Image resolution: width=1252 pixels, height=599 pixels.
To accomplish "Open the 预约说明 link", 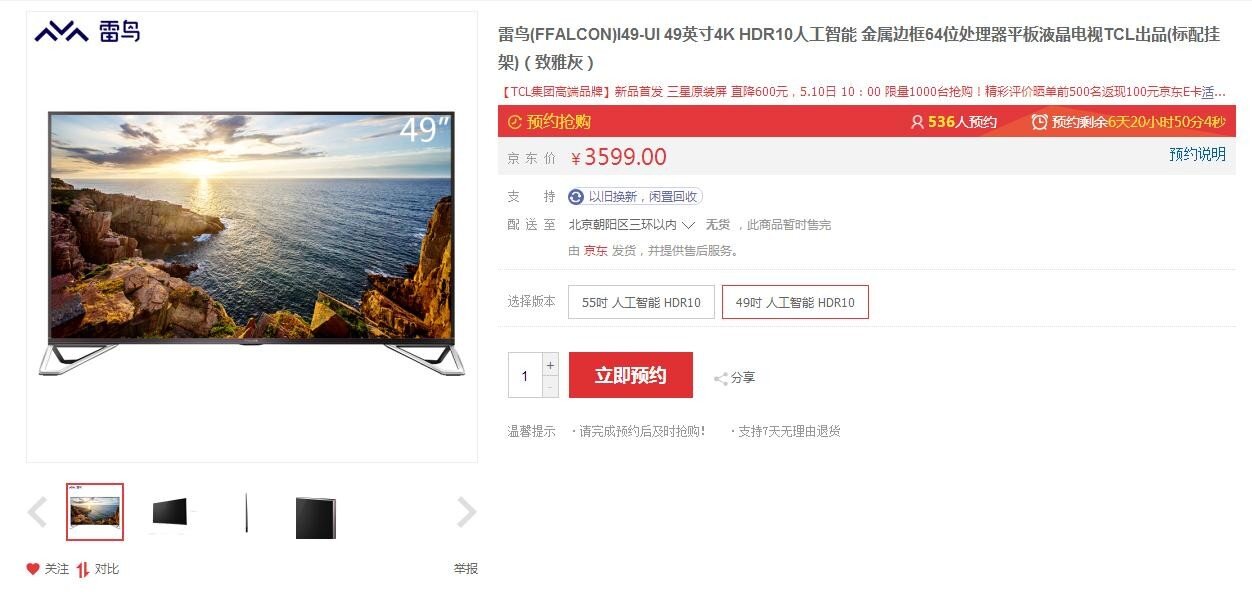I will [x=1197, y=154].
